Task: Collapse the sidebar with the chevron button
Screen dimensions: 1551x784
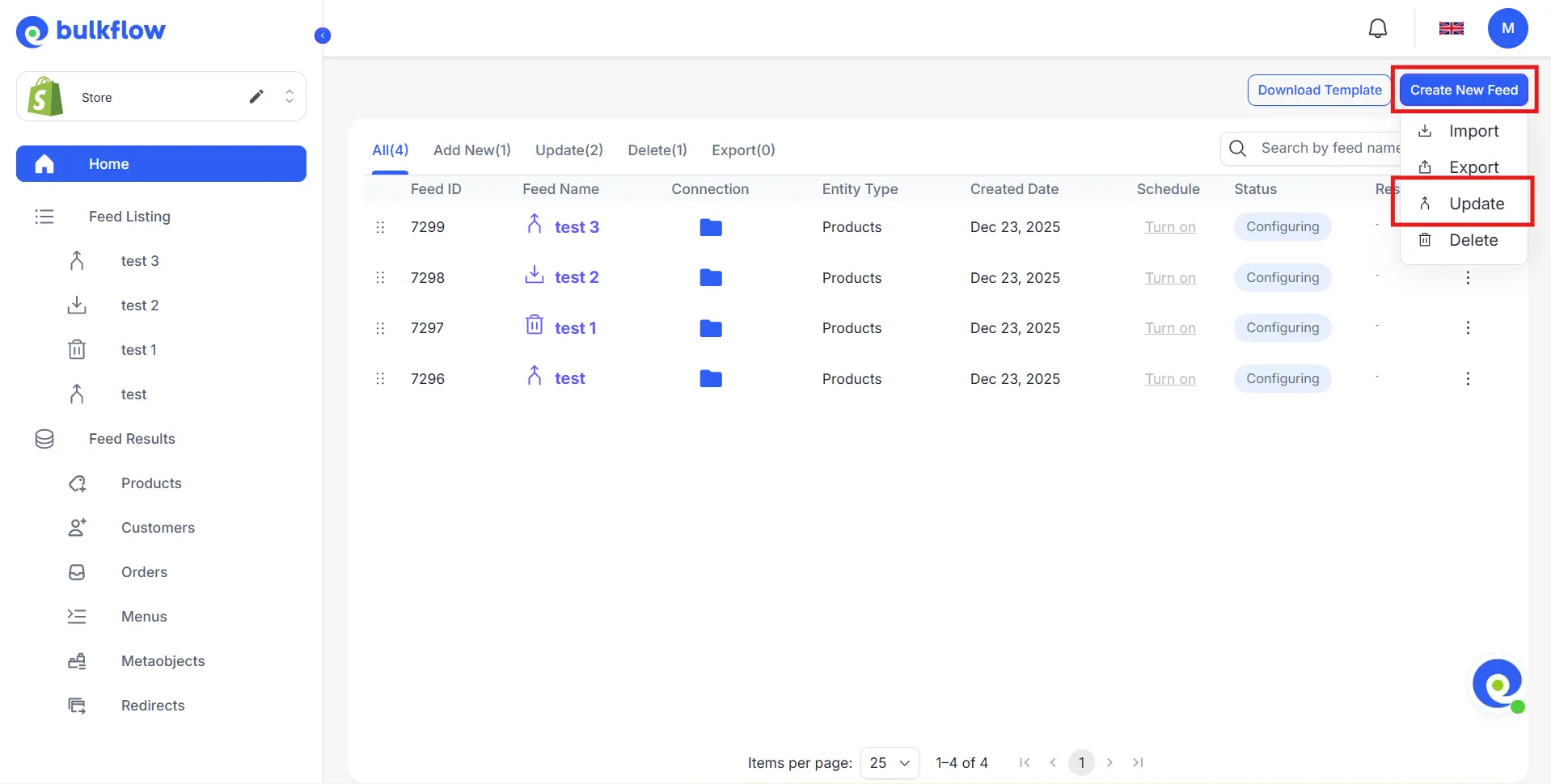Action: click(322, 35)
